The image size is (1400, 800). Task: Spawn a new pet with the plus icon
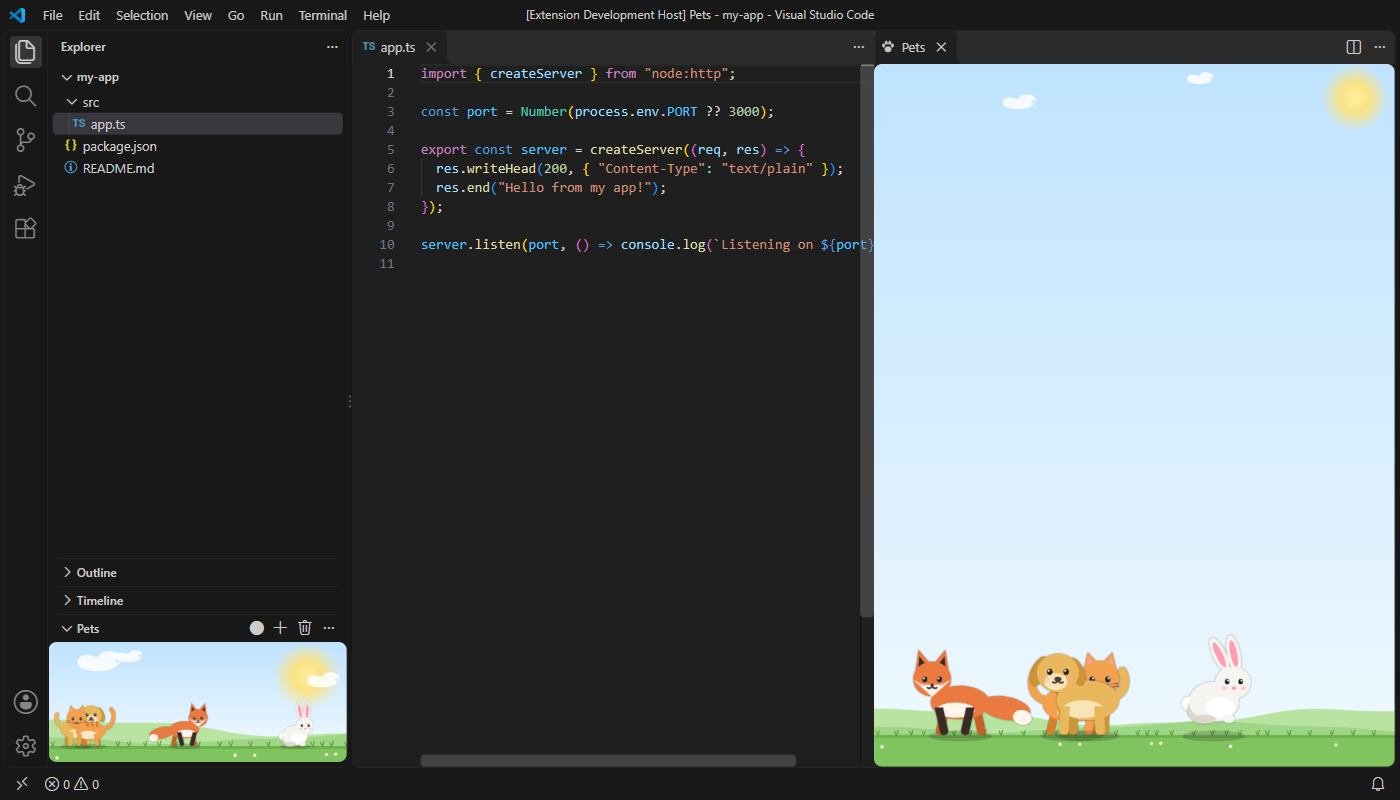coord(280,628)
